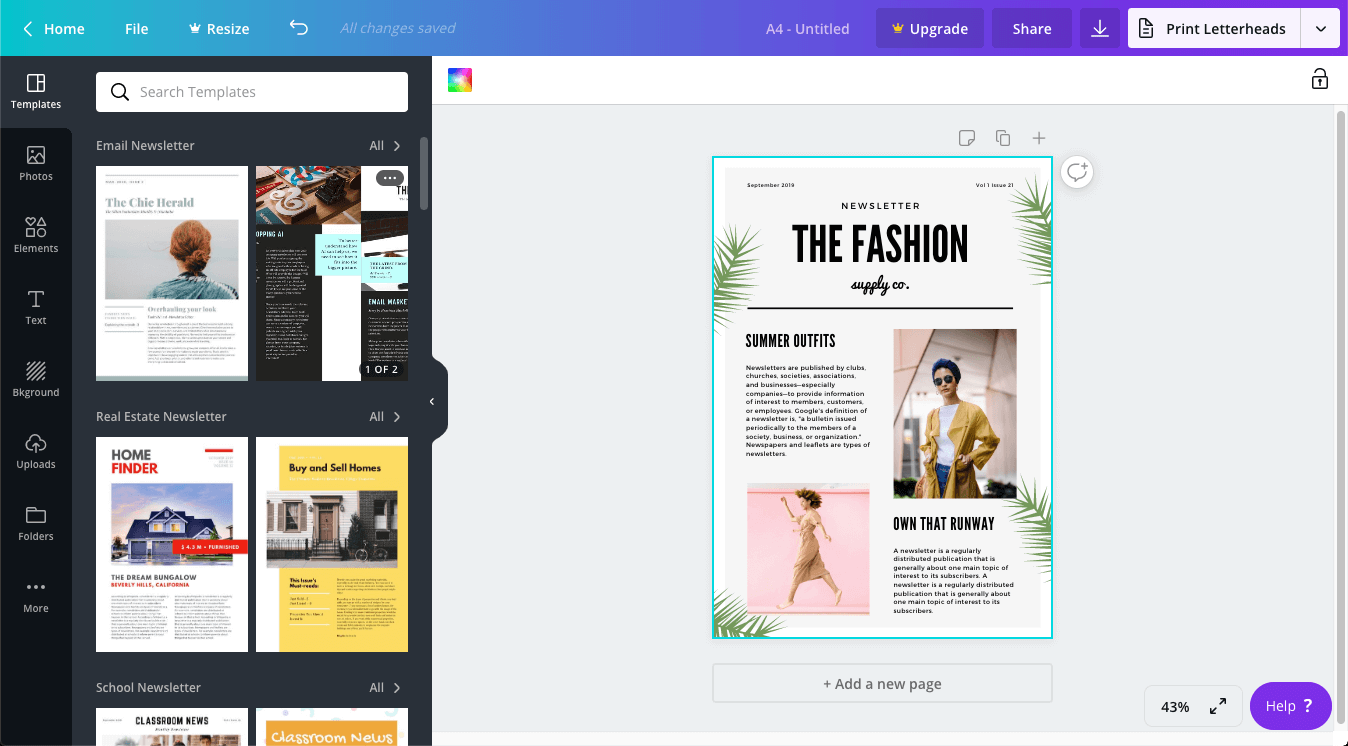The height and width of the screenshot is (746, 1348).
Task: Click the Upgrade button
Action: coord(930,28)
